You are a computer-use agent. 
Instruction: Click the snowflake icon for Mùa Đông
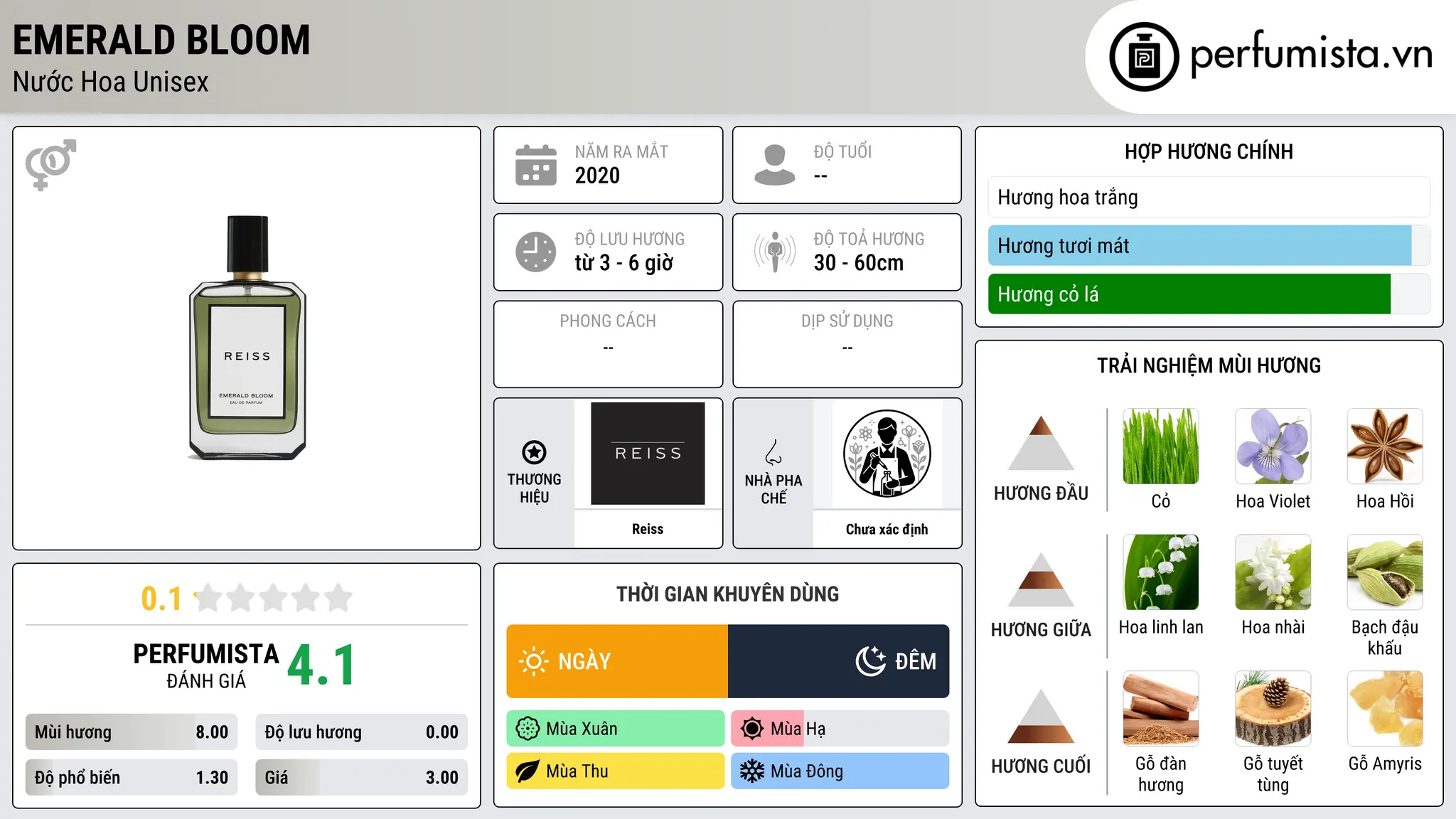click(x=752, y=771)
